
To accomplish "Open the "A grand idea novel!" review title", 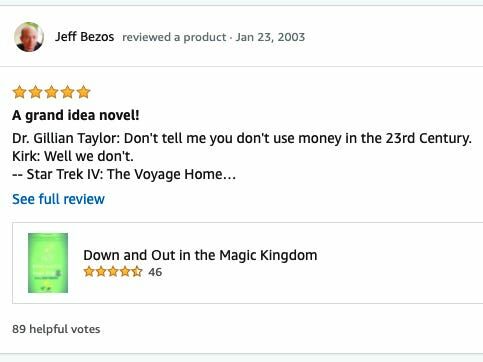I will pos(76,116).
